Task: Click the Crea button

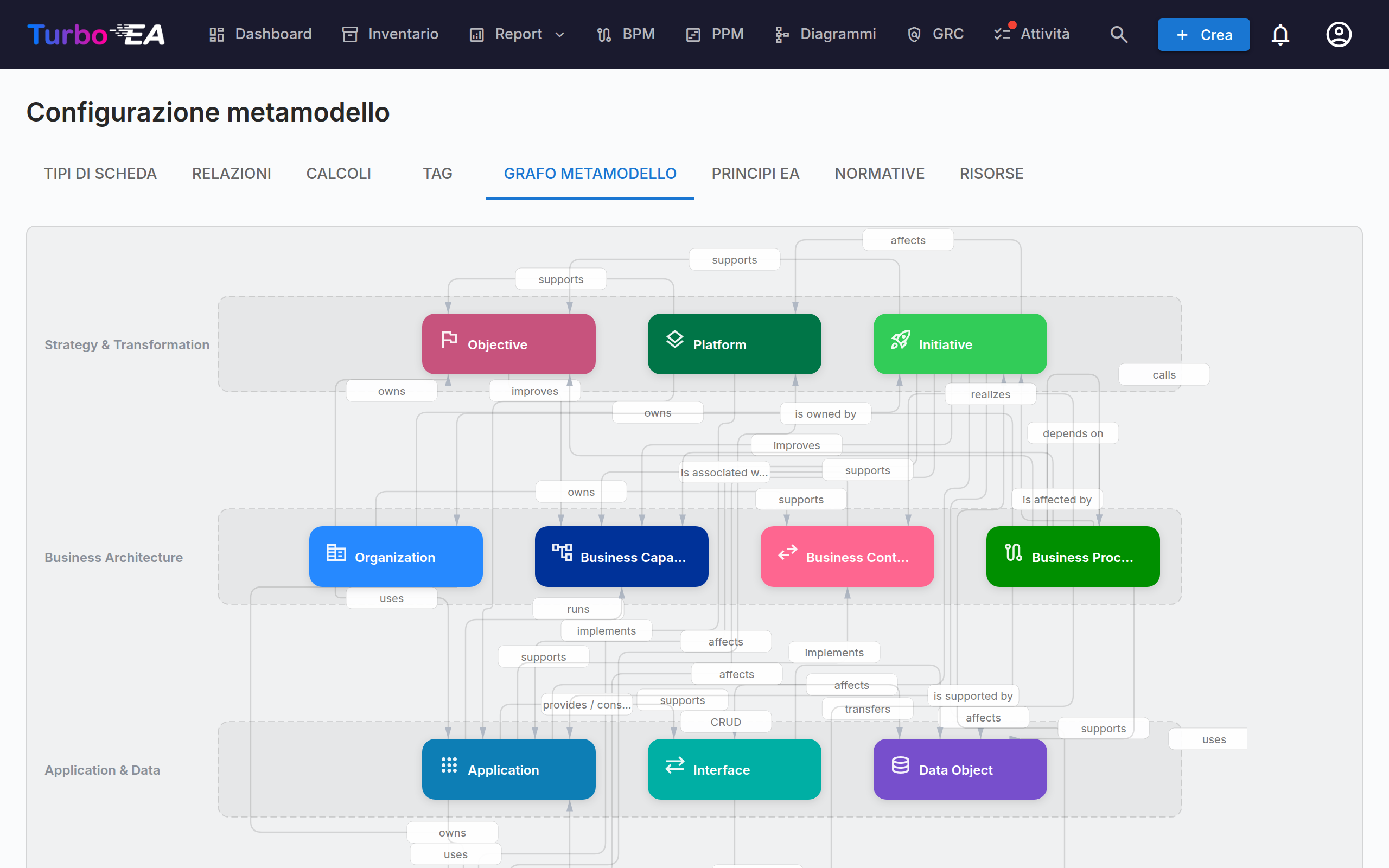Action: point(1203,34)
